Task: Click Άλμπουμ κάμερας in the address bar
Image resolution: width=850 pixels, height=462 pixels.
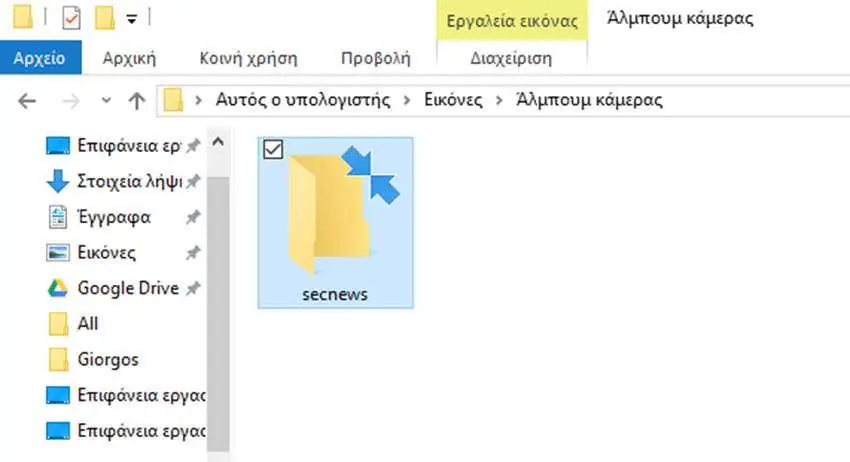Action: (x=589, y=100)
